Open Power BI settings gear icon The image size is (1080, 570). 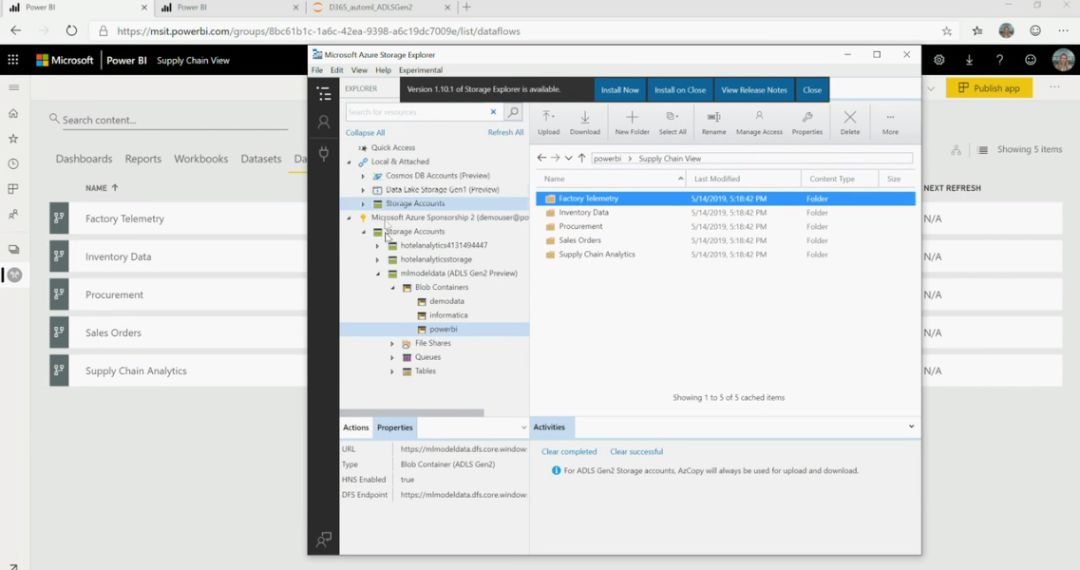point(939,60)
